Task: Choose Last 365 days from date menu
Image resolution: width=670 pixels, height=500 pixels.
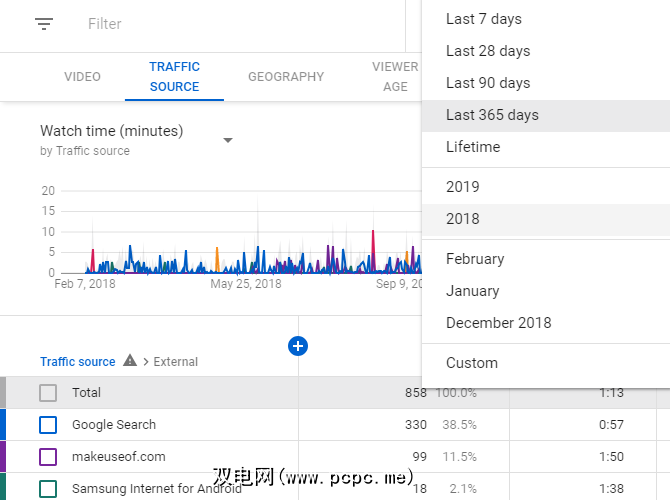Action: pyautogui.click(x=492, y=115)
